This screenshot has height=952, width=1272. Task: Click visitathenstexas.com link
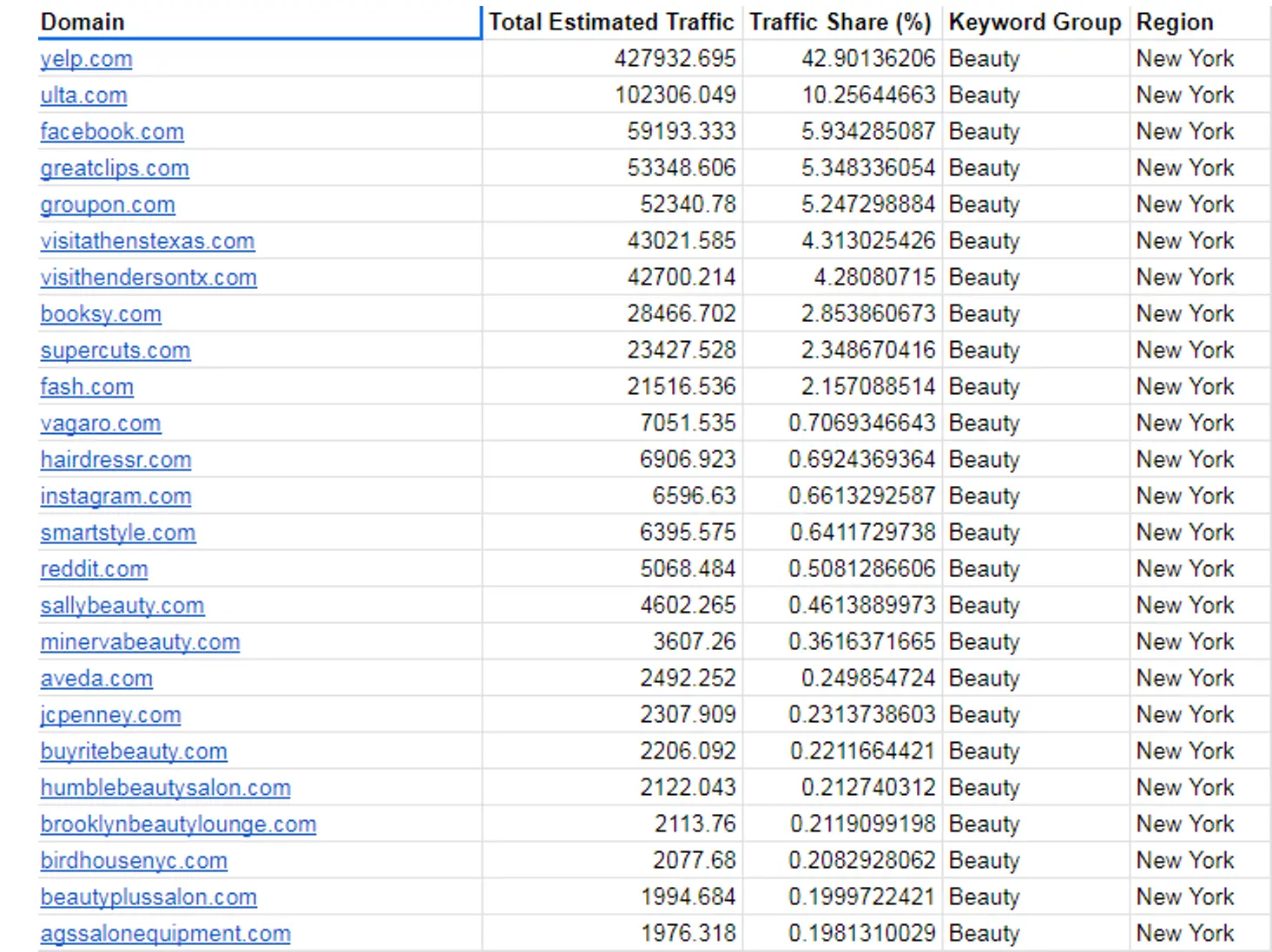(148, 241)
